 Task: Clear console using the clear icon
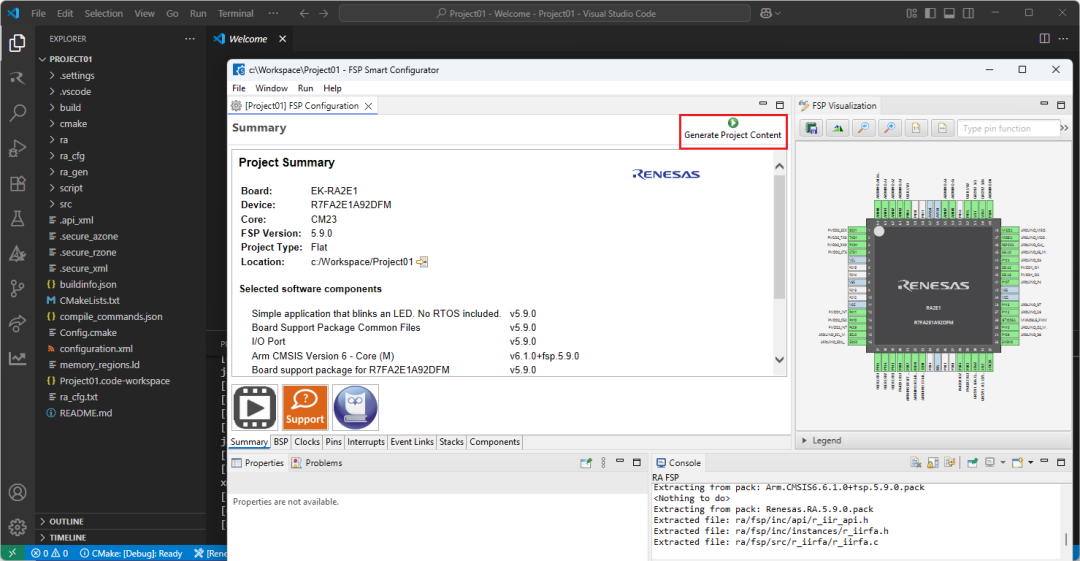click(x=915, y=463)
